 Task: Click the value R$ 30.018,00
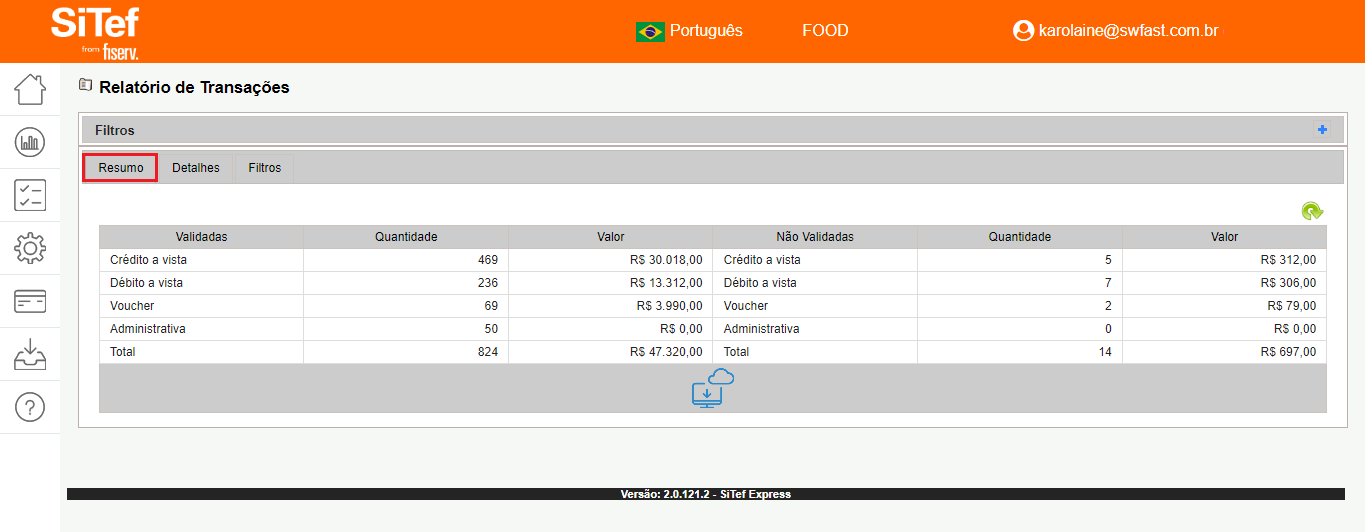[666, 260]
